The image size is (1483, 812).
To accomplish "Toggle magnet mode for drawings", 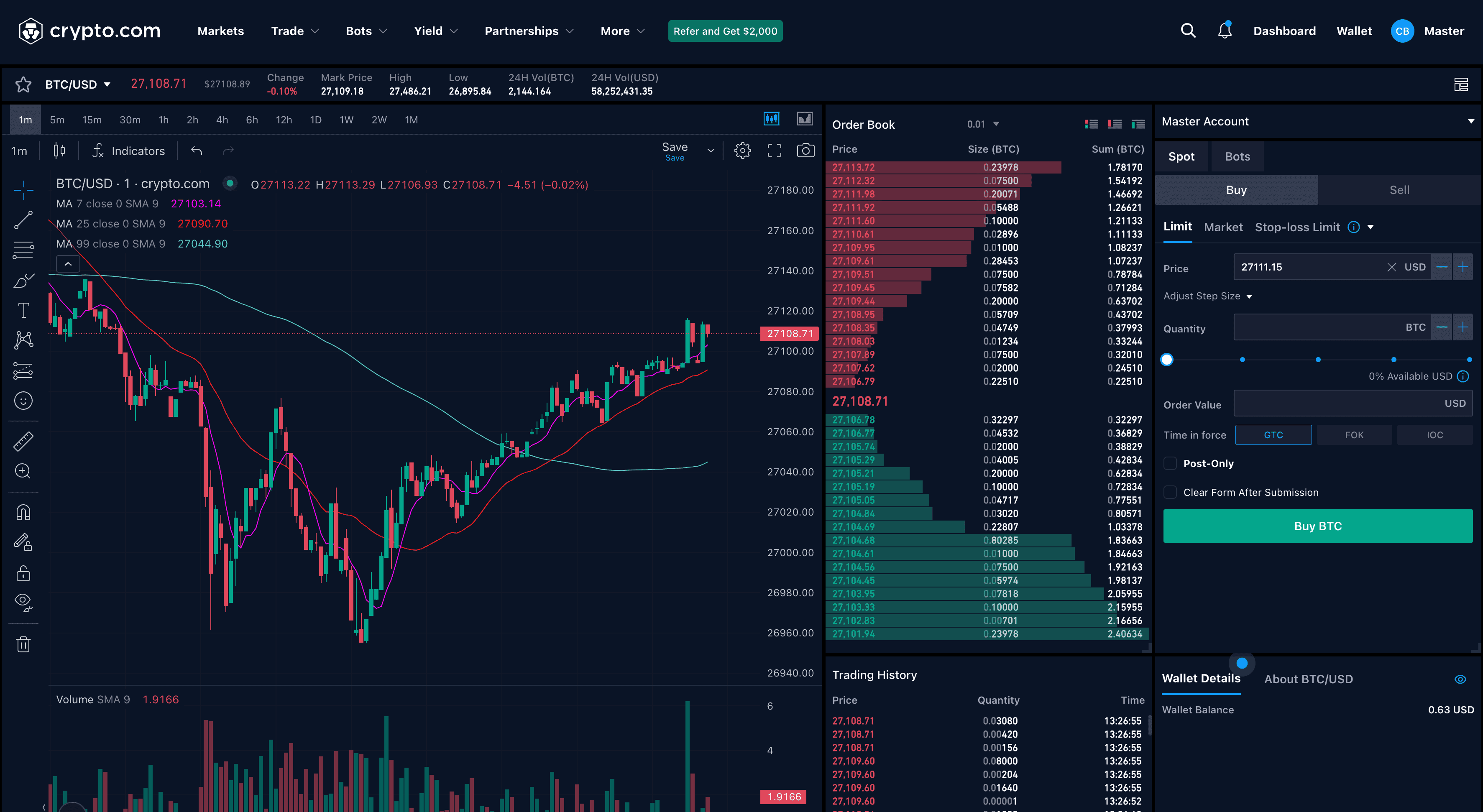I will pyautogui.click(x=23, y=512).
